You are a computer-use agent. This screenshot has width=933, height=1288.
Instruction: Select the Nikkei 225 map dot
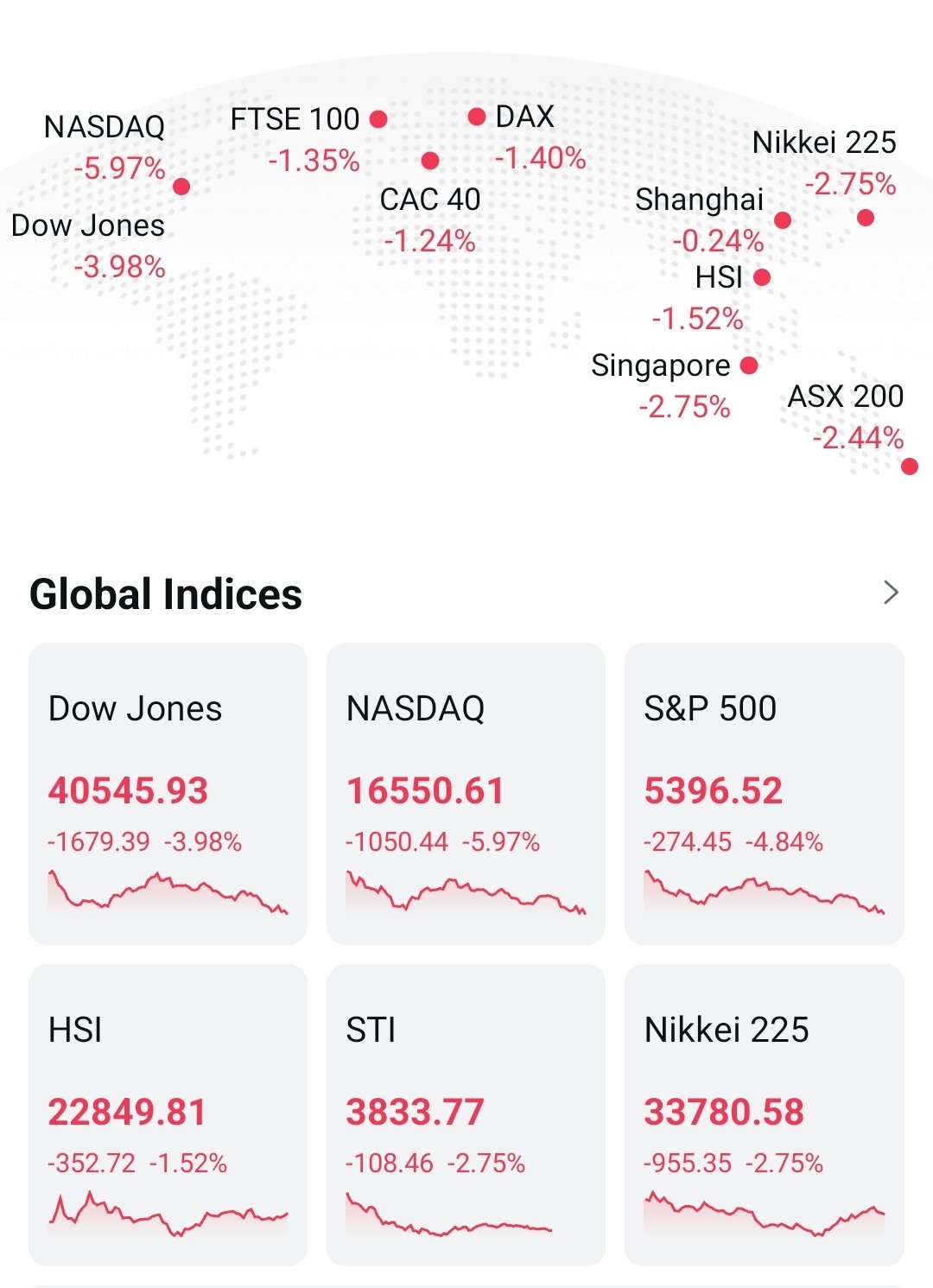(866, 218)
